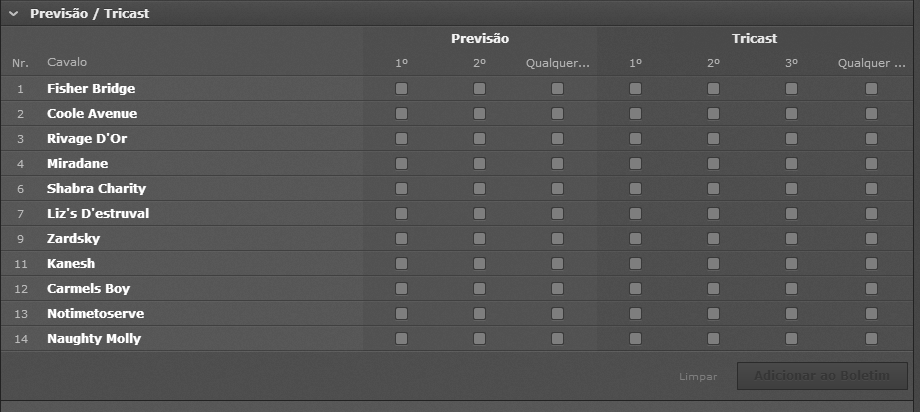This screenshot has width=920, height=412.
Task: Click the Cavalo column header
Action: [x=67, y=63]
